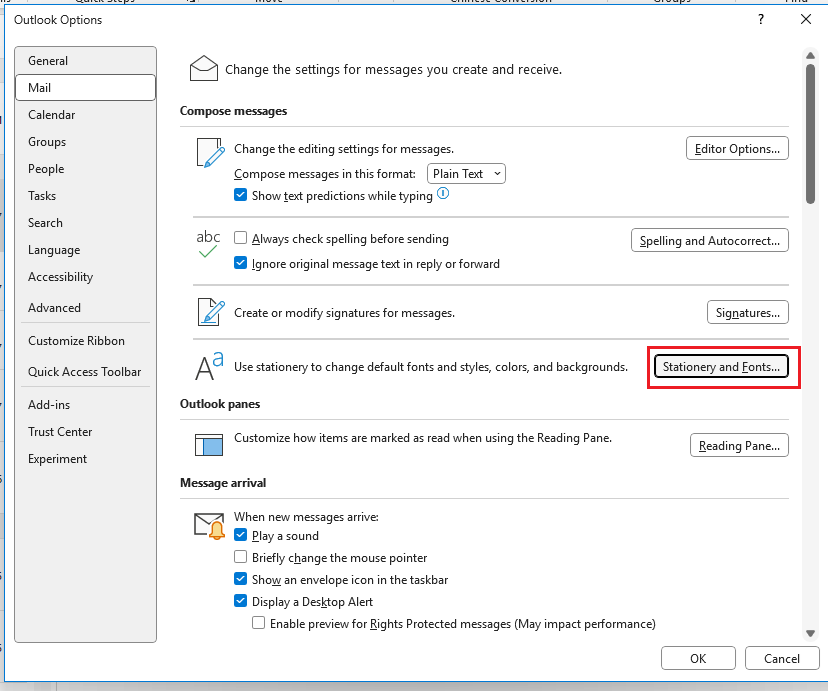Open the People options category

[86, 168]
